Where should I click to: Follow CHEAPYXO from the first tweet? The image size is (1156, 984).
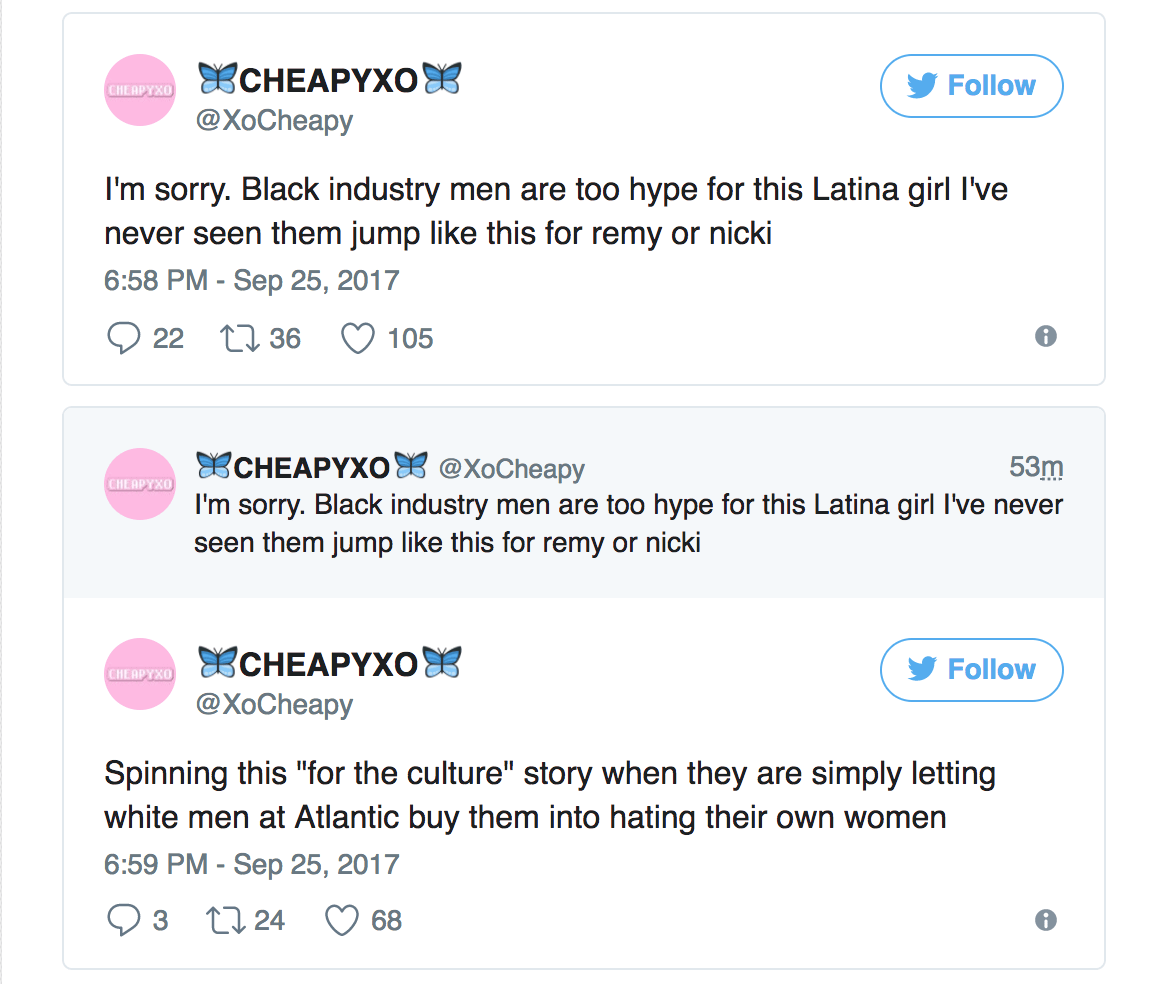(x=971, y=86)
